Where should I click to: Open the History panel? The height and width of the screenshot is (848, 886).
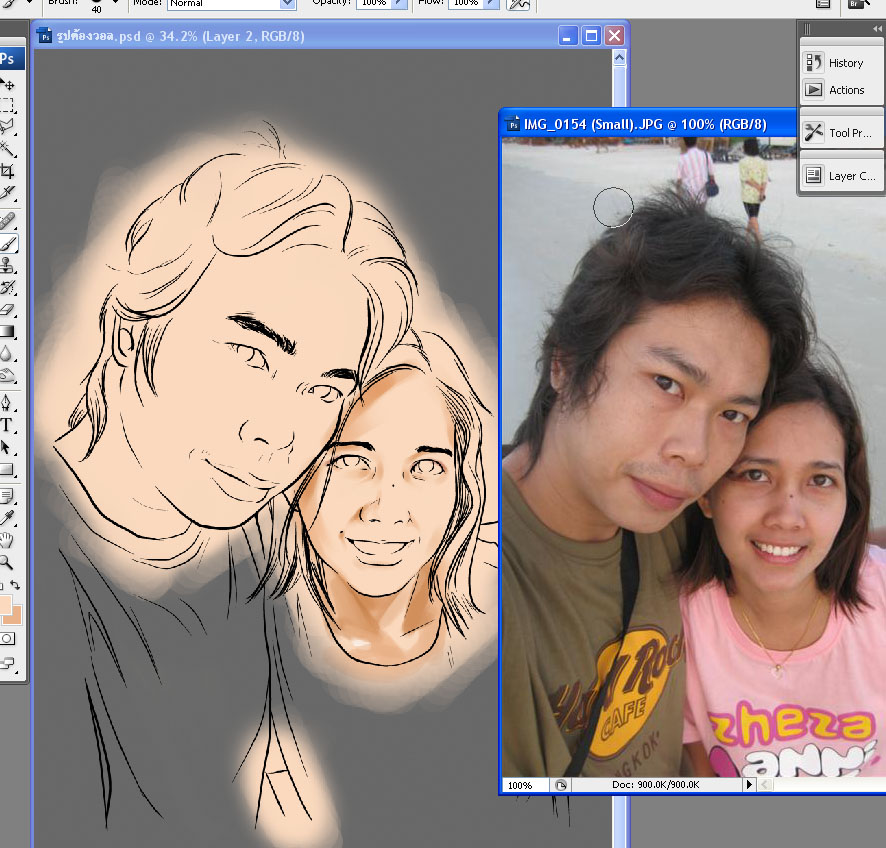pyautogui.click(x=841, y=63)
